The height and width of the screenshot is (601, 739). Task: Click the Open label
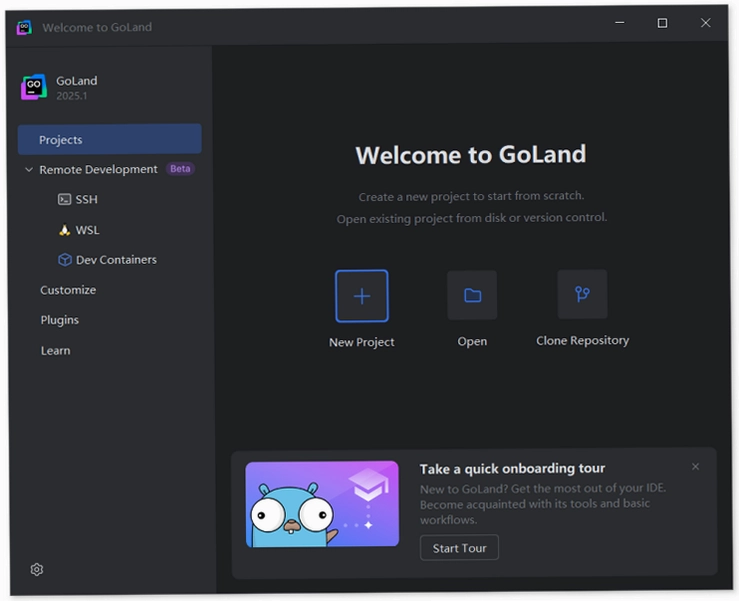point(472,341)
